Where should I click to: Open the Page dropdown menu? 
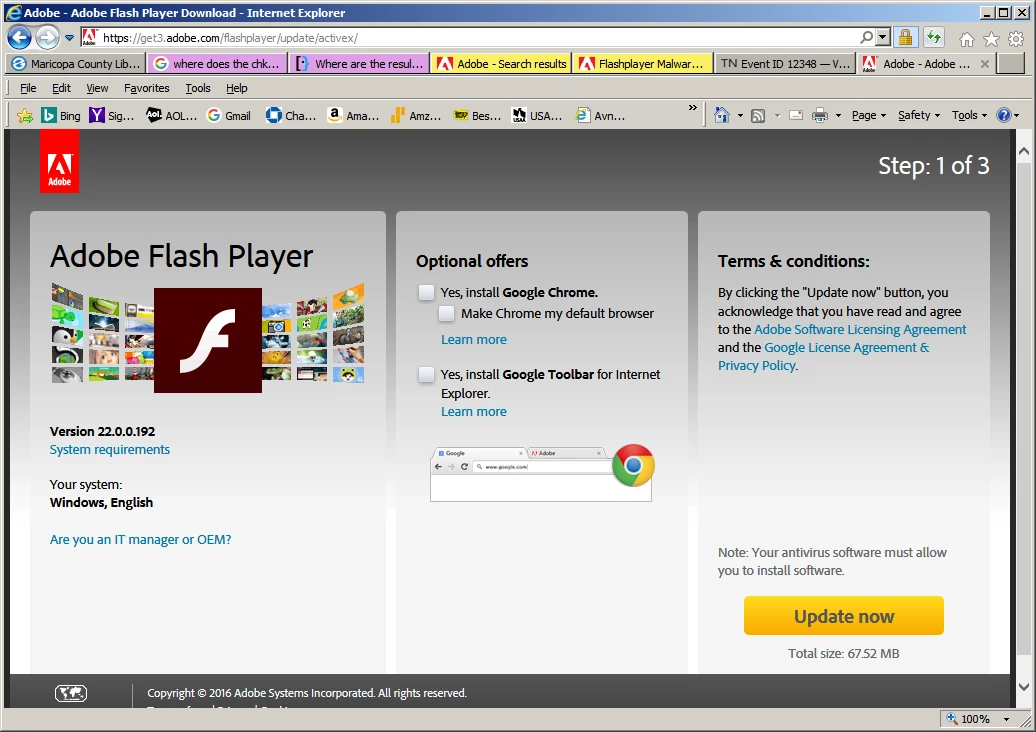point(869,116)
